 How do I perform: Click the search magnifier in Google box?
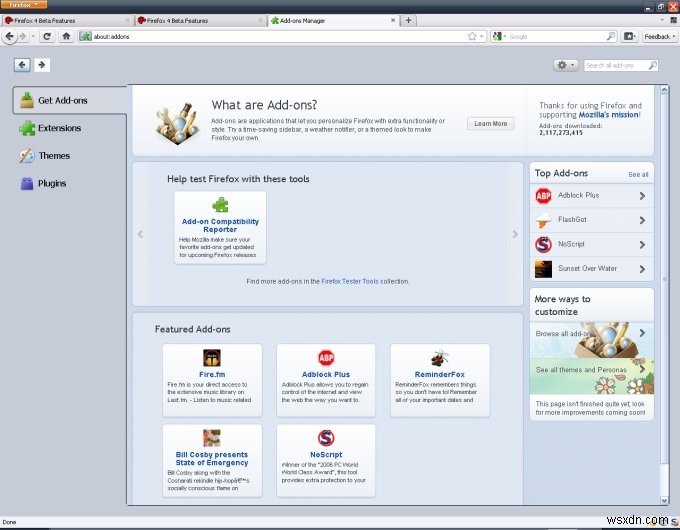tap(611, 36)
